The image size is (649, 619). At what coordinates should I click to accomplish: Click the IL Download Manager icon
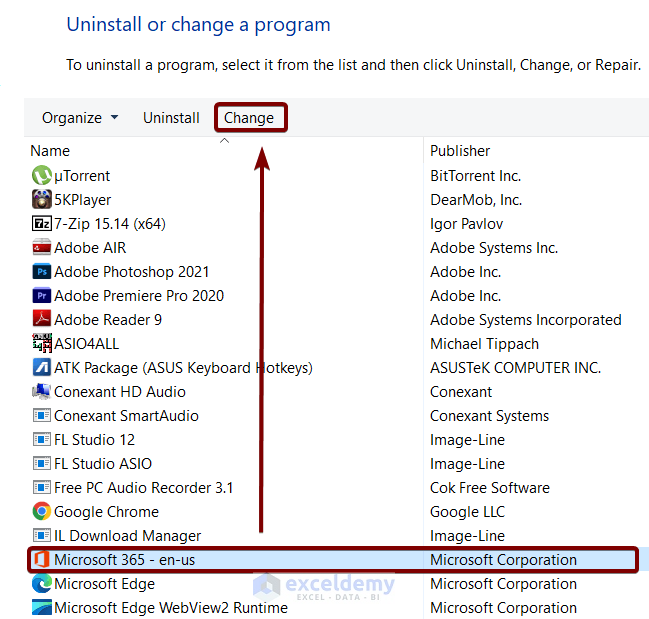click(x=42, y=535)
